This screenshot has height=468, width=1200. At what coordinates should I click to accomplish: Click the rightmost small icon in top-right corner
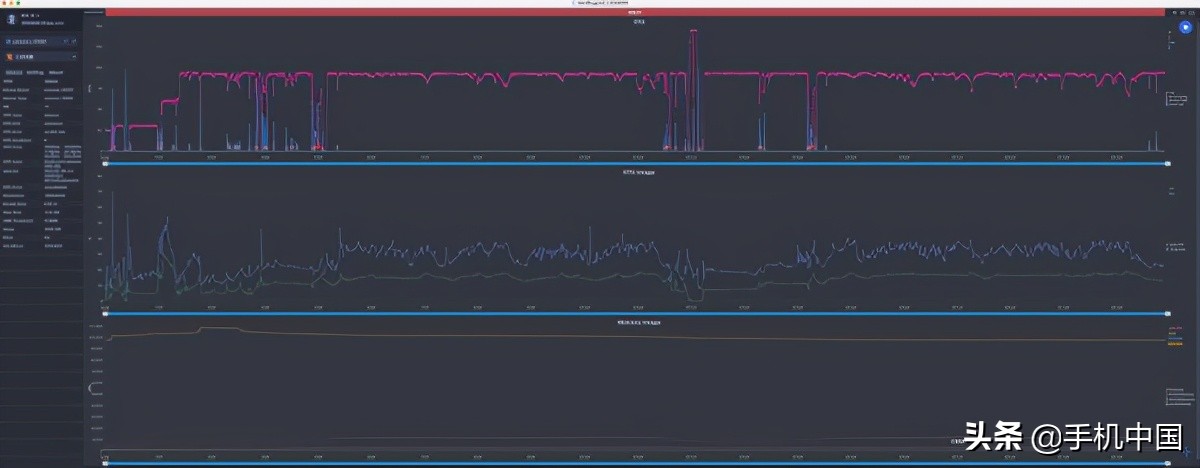[x=1193, y=12]
